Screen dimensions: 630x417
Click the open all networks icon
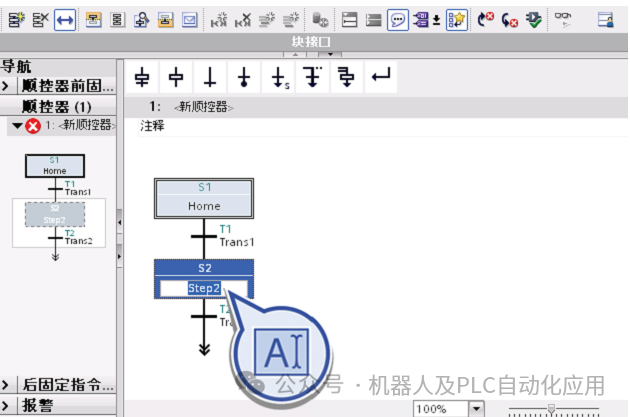(x=350, y=20)
